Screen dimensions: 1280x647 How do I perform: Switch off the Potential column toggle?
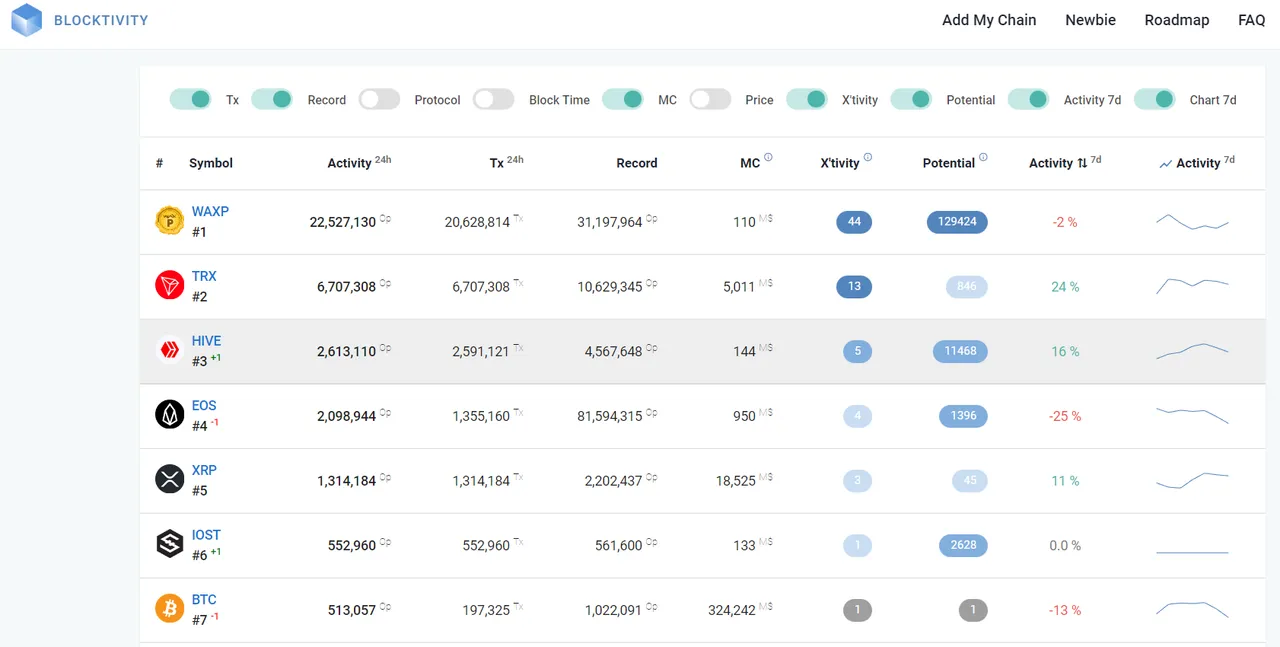911,99
